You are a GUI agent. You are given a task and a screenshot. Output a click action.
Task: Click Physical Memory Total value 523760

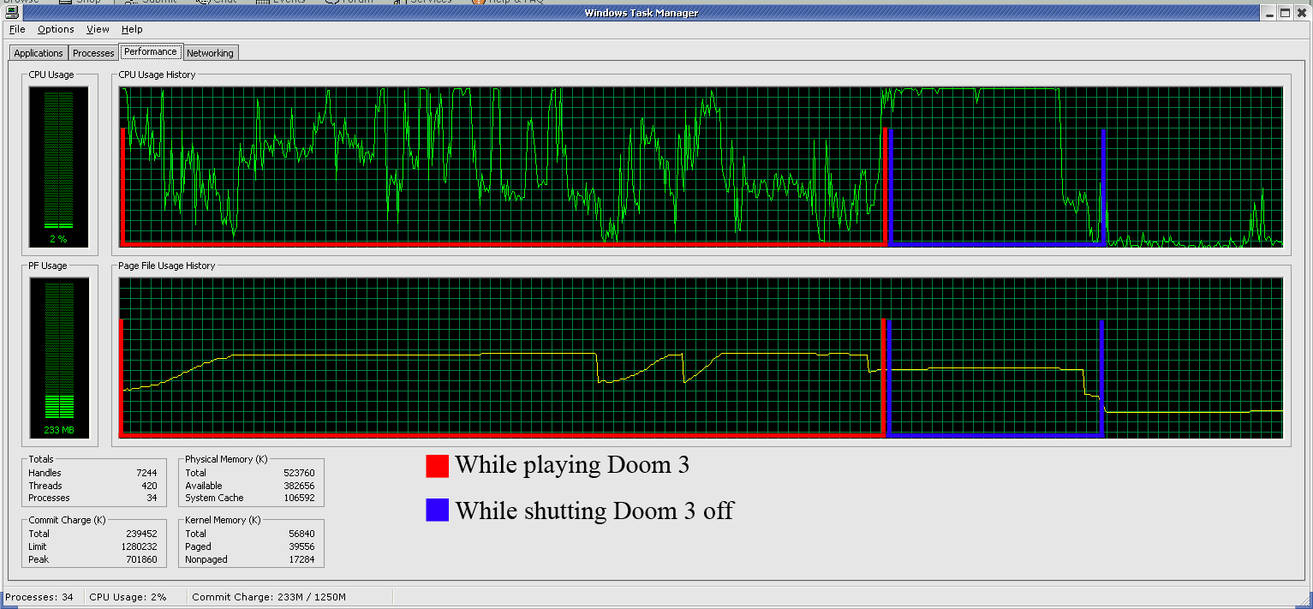(x=298, y=473)
